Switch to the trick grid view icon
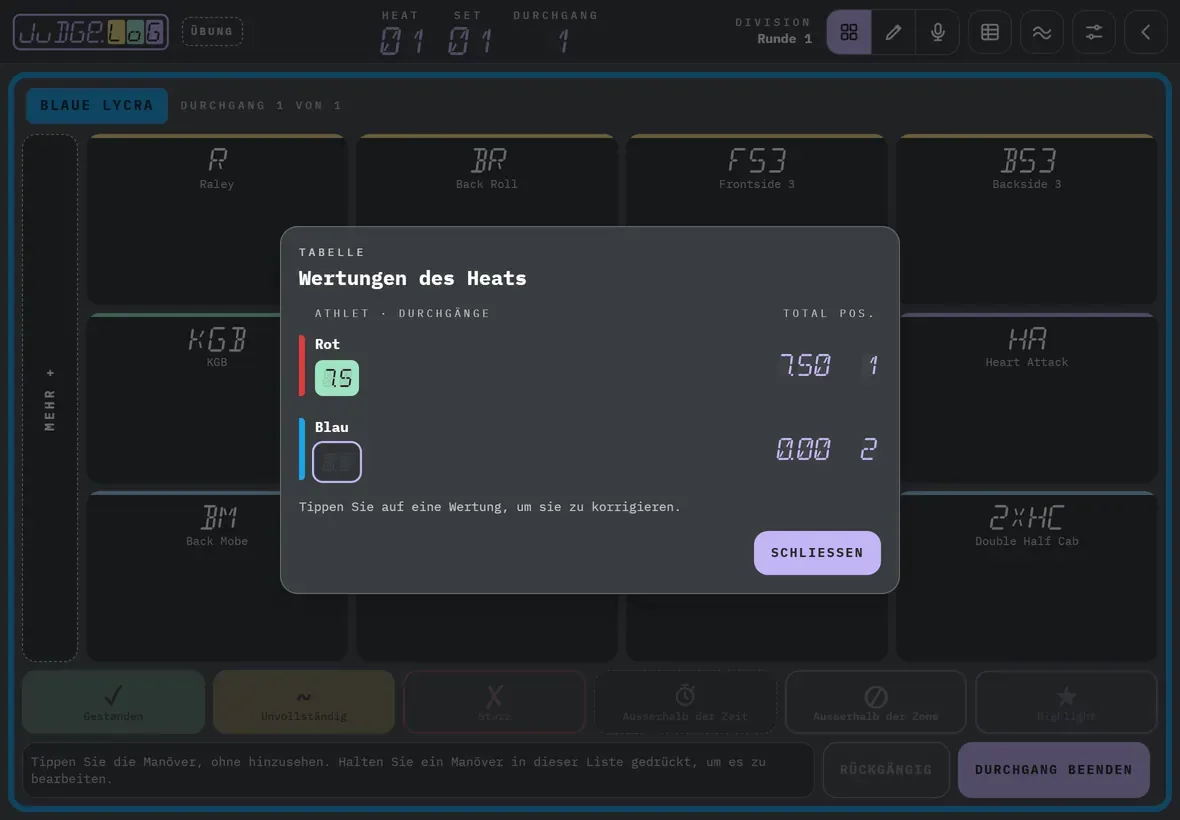 point(849,32)
